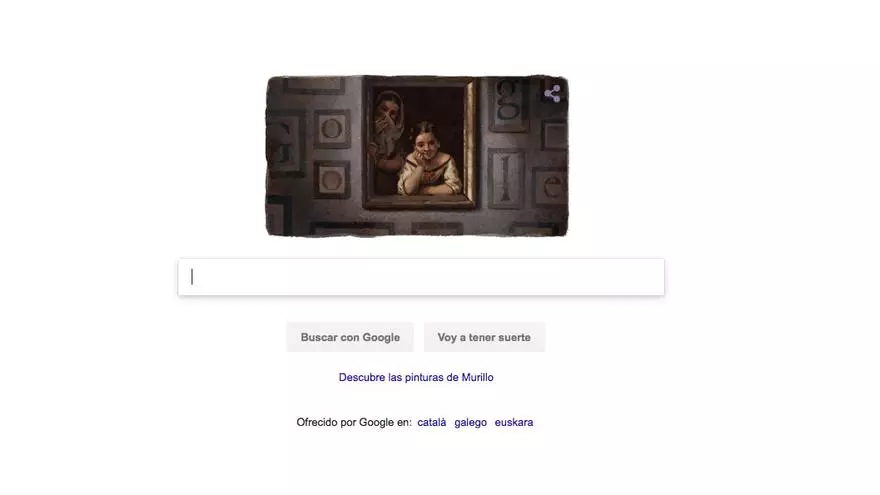Focus the Google search text box
The height and width of the screenshot is (495, 880).
tap(421, 277)
